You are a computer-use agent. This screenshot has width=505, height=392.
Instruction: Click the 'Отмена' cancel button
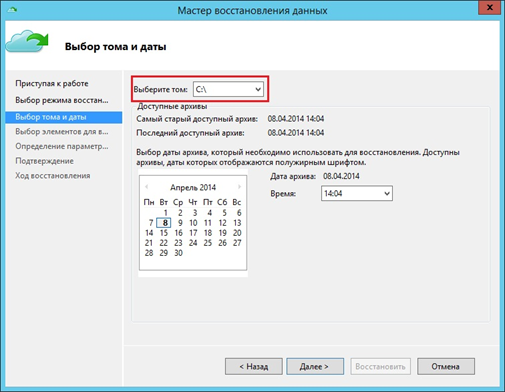(x=446, y=366)
